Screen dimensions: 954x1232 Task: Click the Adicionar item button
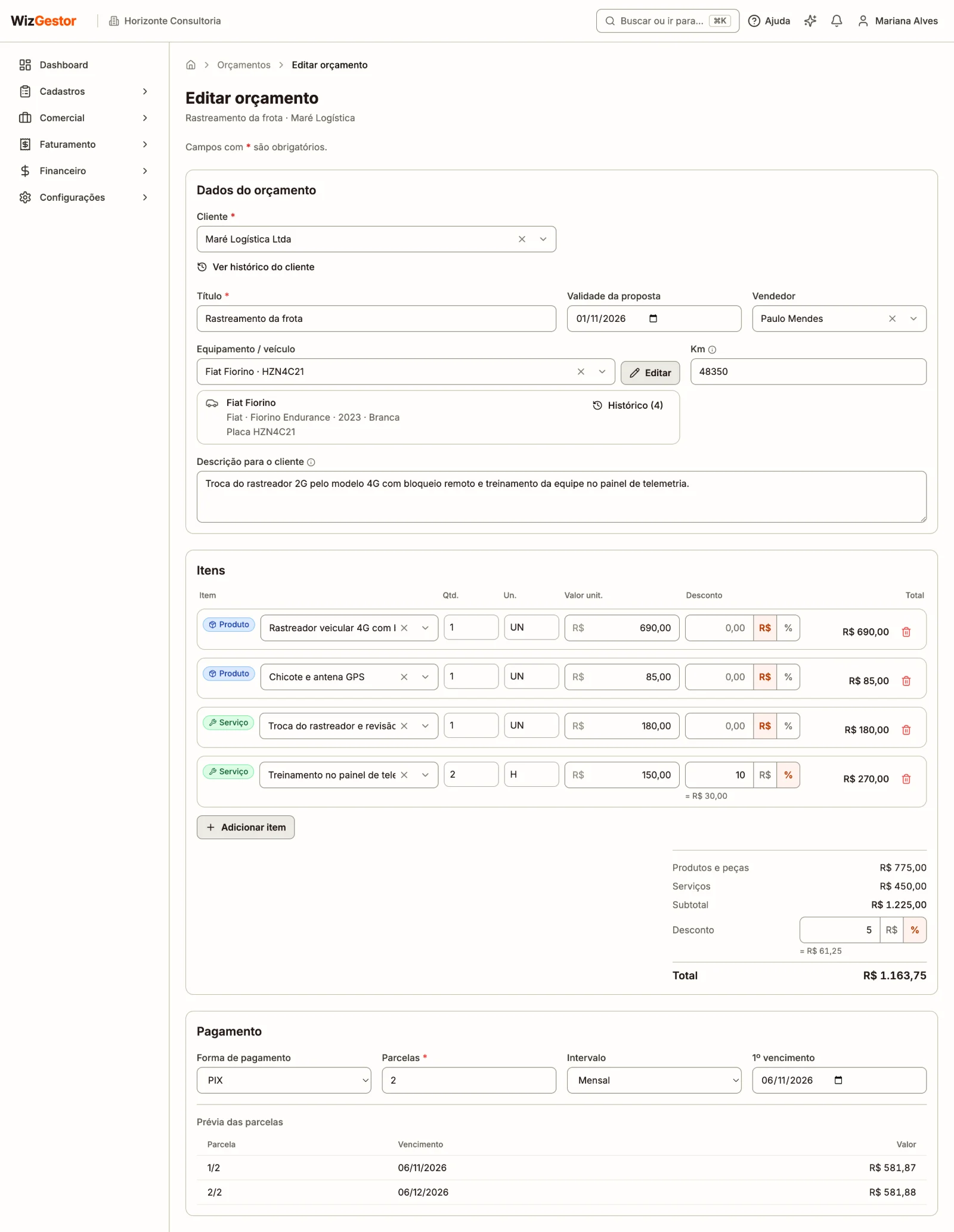click(246, 827)
